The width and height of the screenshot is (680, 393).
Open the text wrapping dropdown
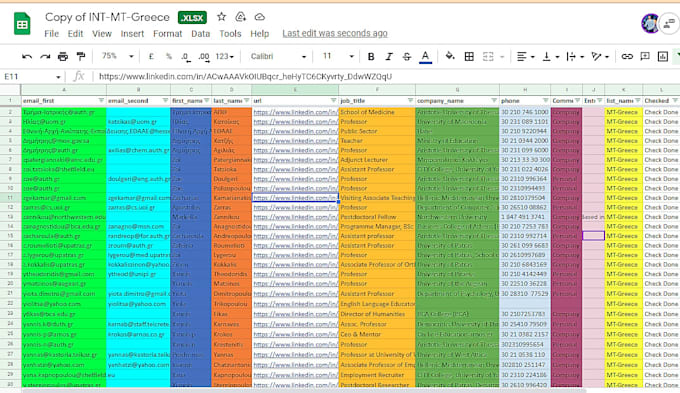click(x=575, y=56)
